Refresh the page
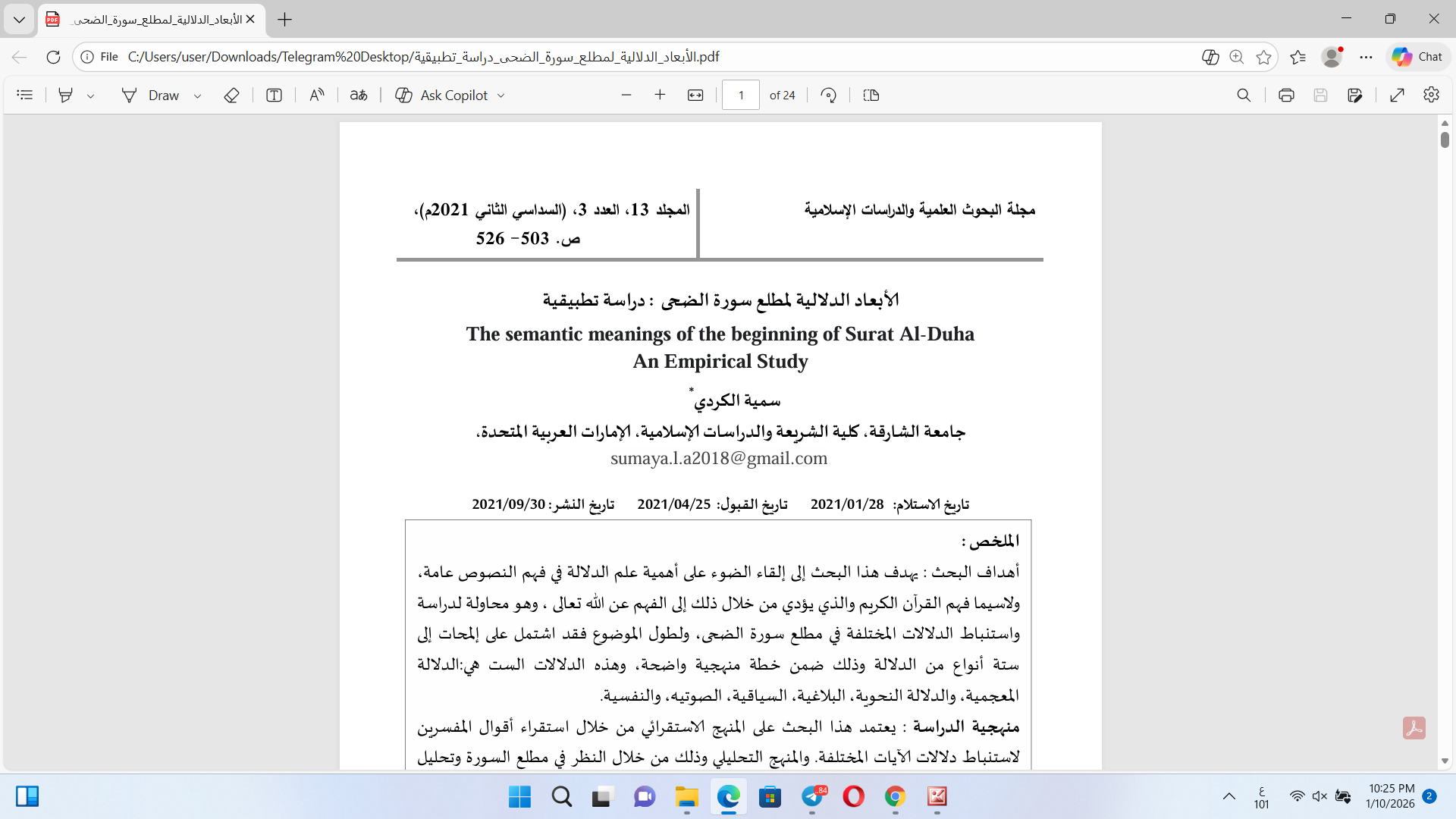1456x819 pixels. [53, 57]
